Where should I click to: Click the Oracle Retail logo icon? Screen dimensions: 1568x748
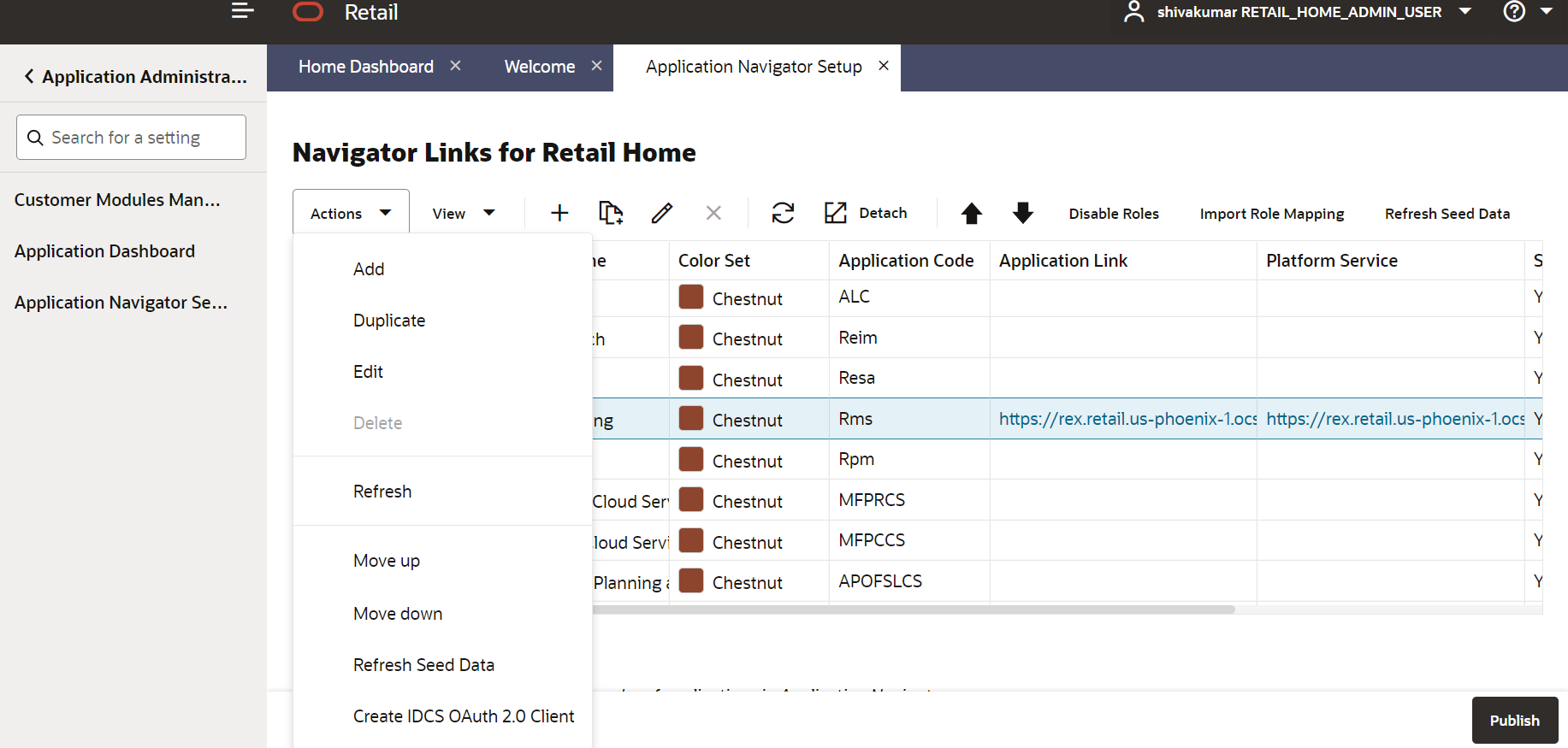click(x=308, y=12)
